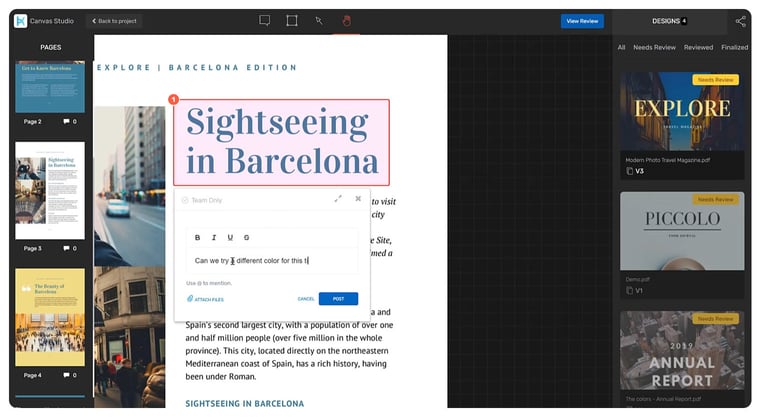The height and width of the screenshot is (417, 760).
Task: Cancel the comment draft
Action: point(306,299)
